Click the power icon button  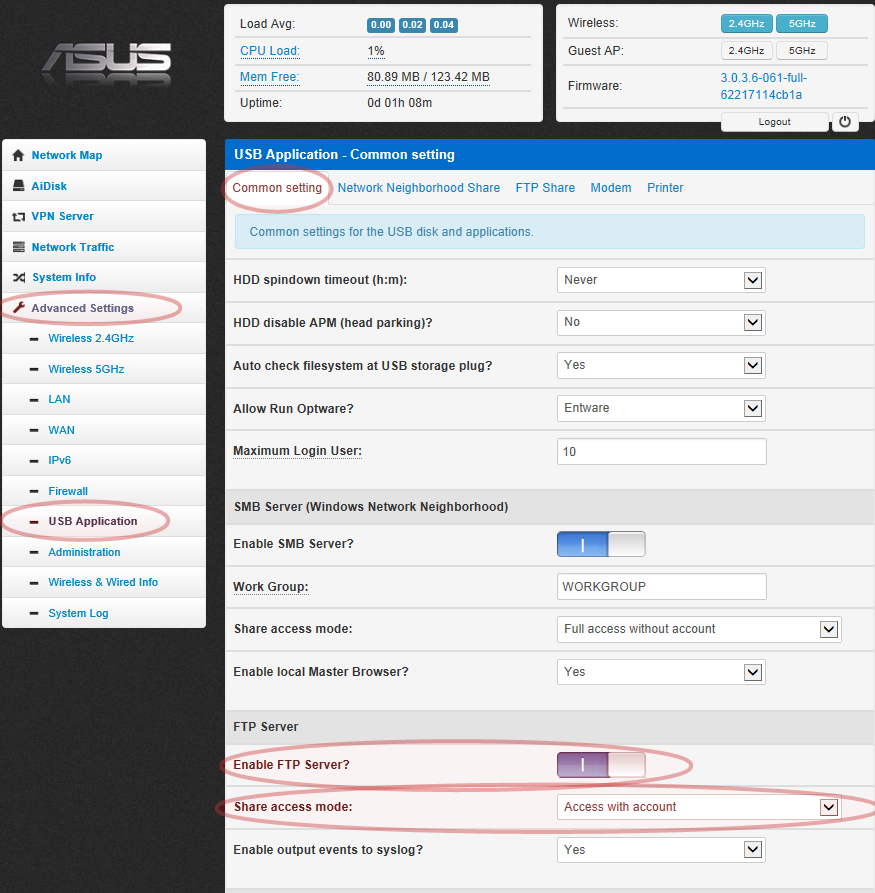[845, 122]
